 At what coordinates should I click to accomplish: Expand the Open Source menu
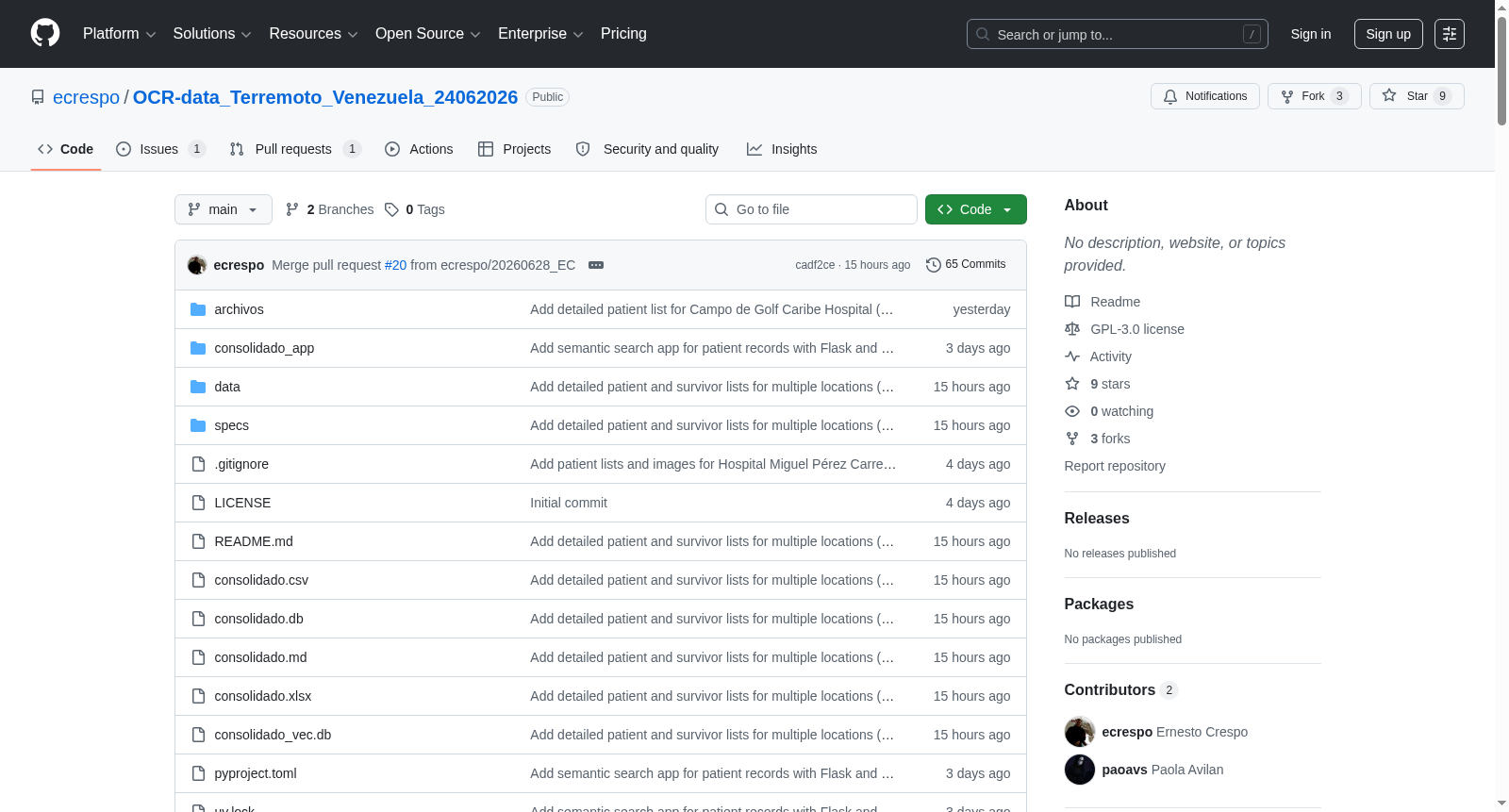click(428, 34)
